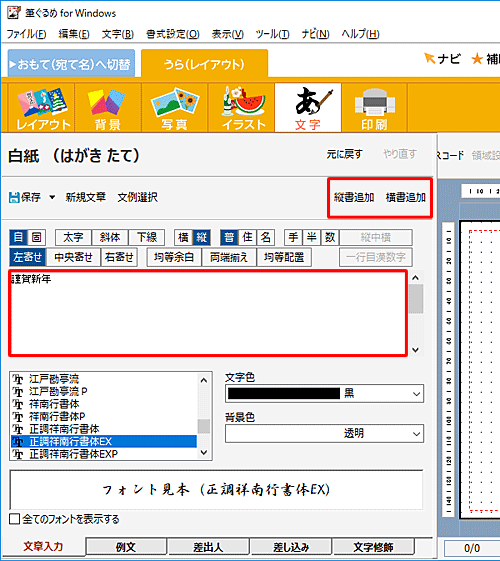This screenshot has width=500, height=561.
Task: Toggle 斜体 italic formatting
Action: [x=110, y=237]
